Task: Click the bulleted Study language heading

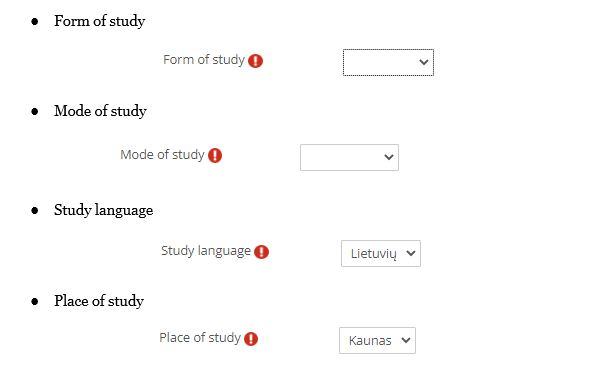Action: pos(103,210)
